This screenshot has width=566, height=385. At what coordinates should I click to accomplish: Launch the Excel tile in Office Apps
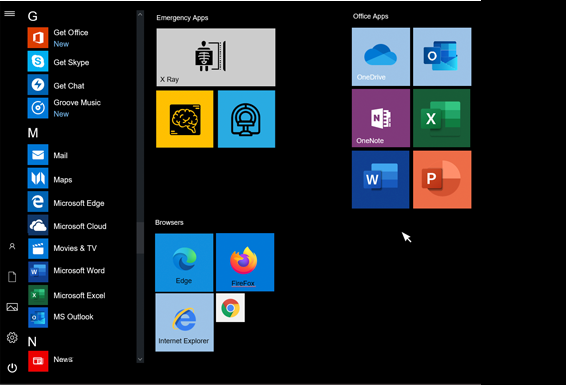point(442,118)
